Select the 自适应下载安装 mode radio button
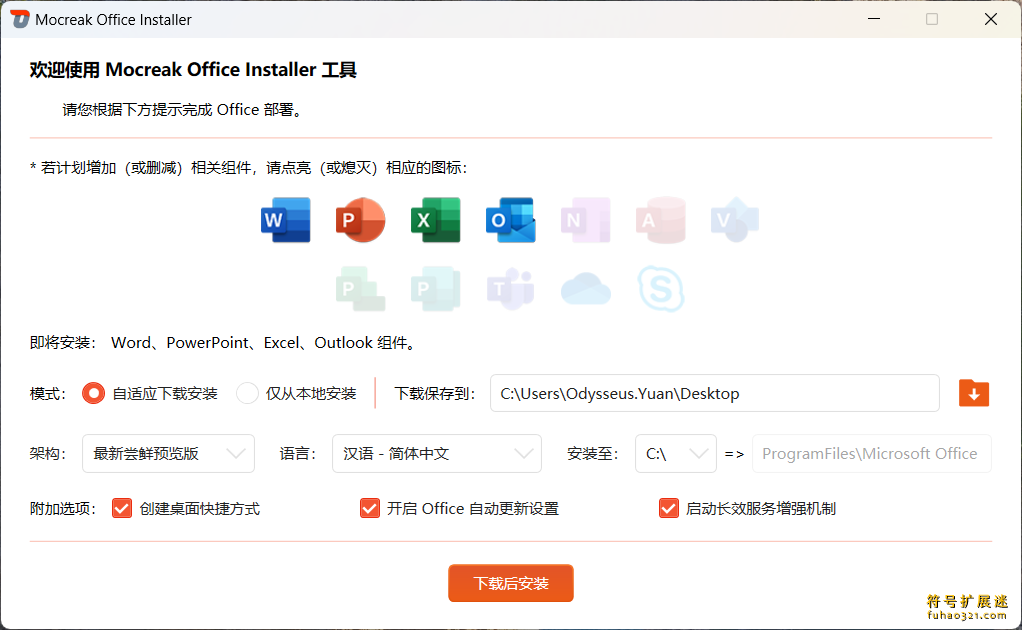This screenshot has height=630, width=1022. (x=93, y=393)
